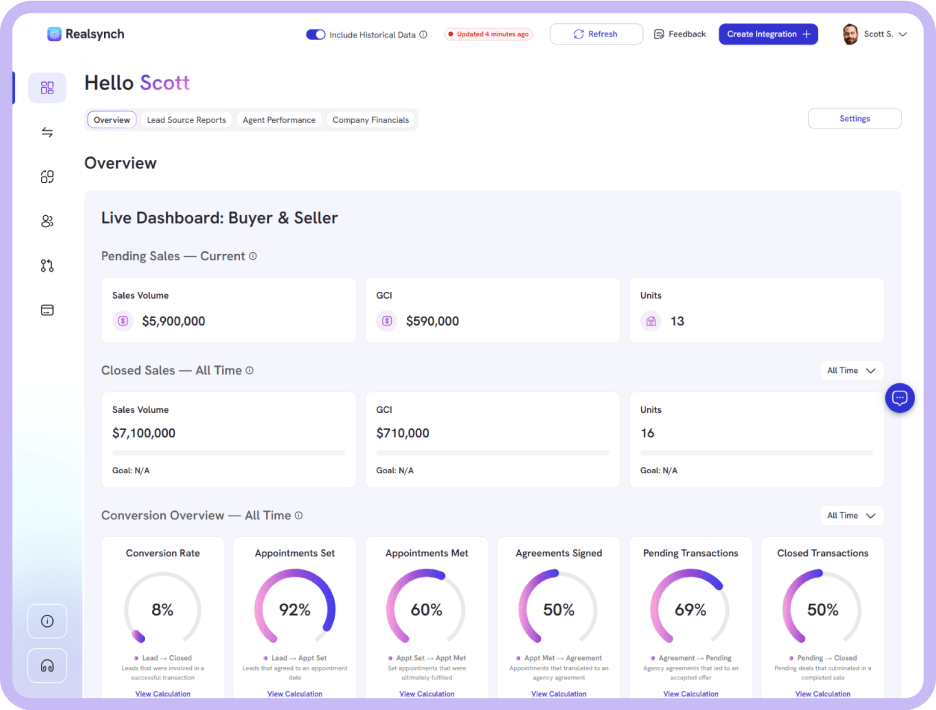The width and height of the screenshot is (936, 710).
Task: Toggle Include Historical Data switch
Action: (316, 35)
